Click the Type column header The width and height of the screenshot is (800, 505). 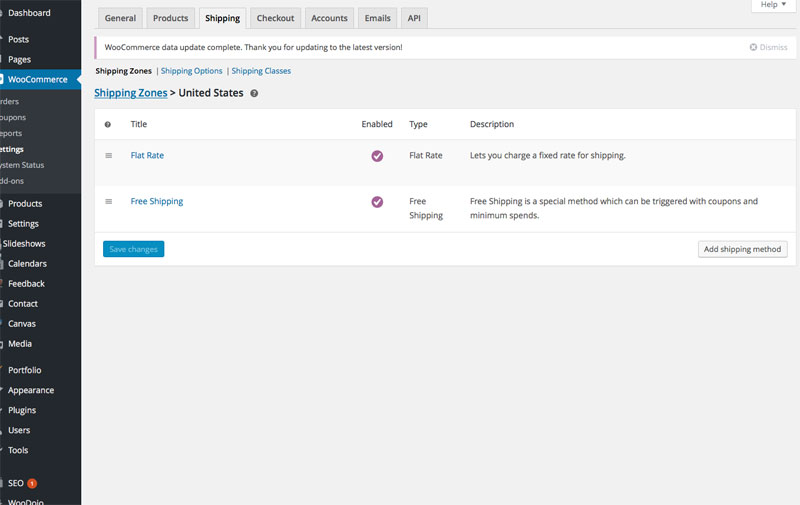(418, 124)
